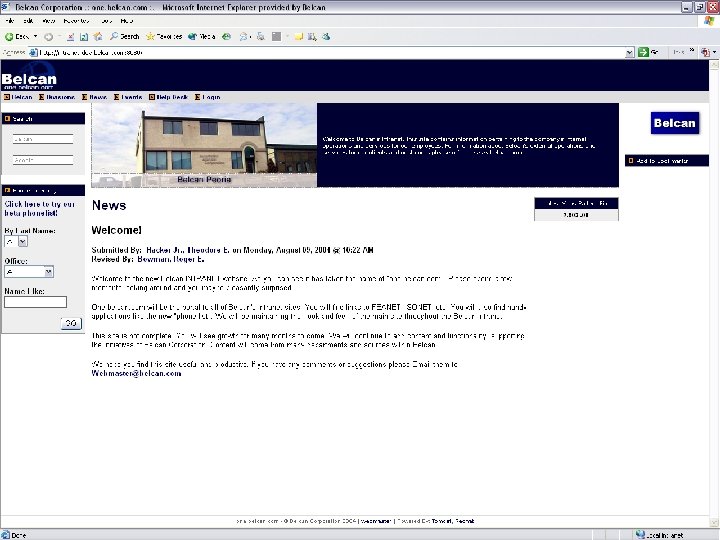Click the orange icon beside Help Desk
This screenshot has width=720, height=540.
coord(152,97)
